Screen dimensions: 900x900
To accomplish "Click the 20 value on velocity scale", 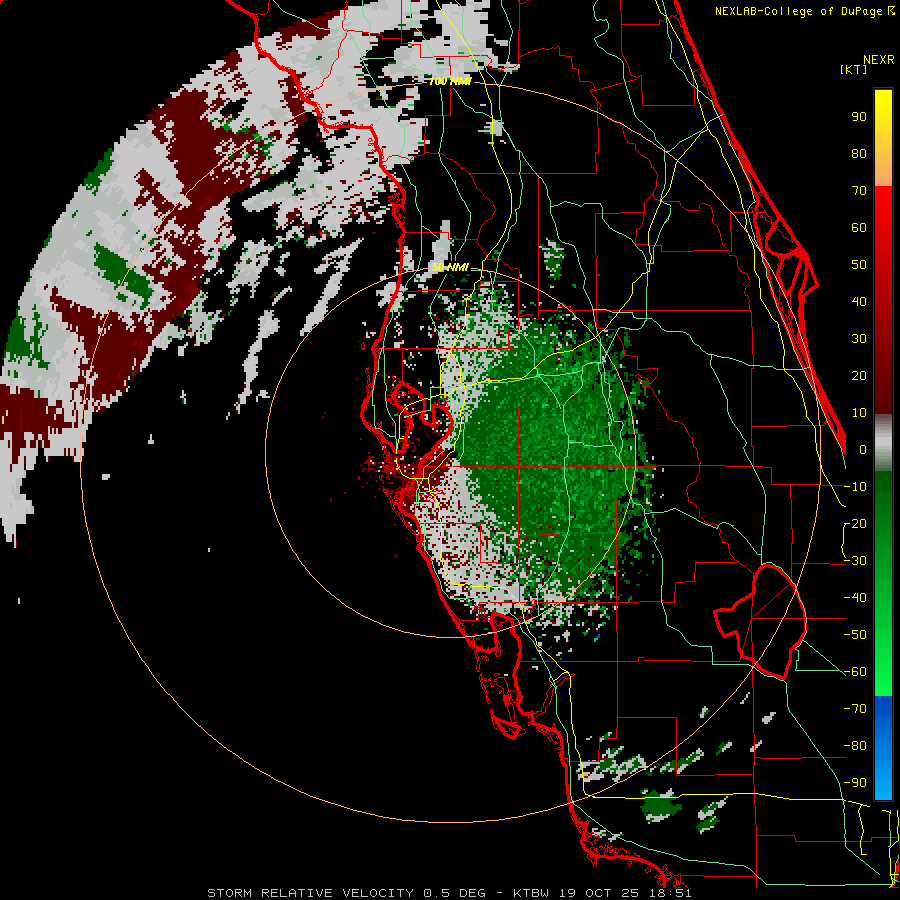I will (859, 376).
